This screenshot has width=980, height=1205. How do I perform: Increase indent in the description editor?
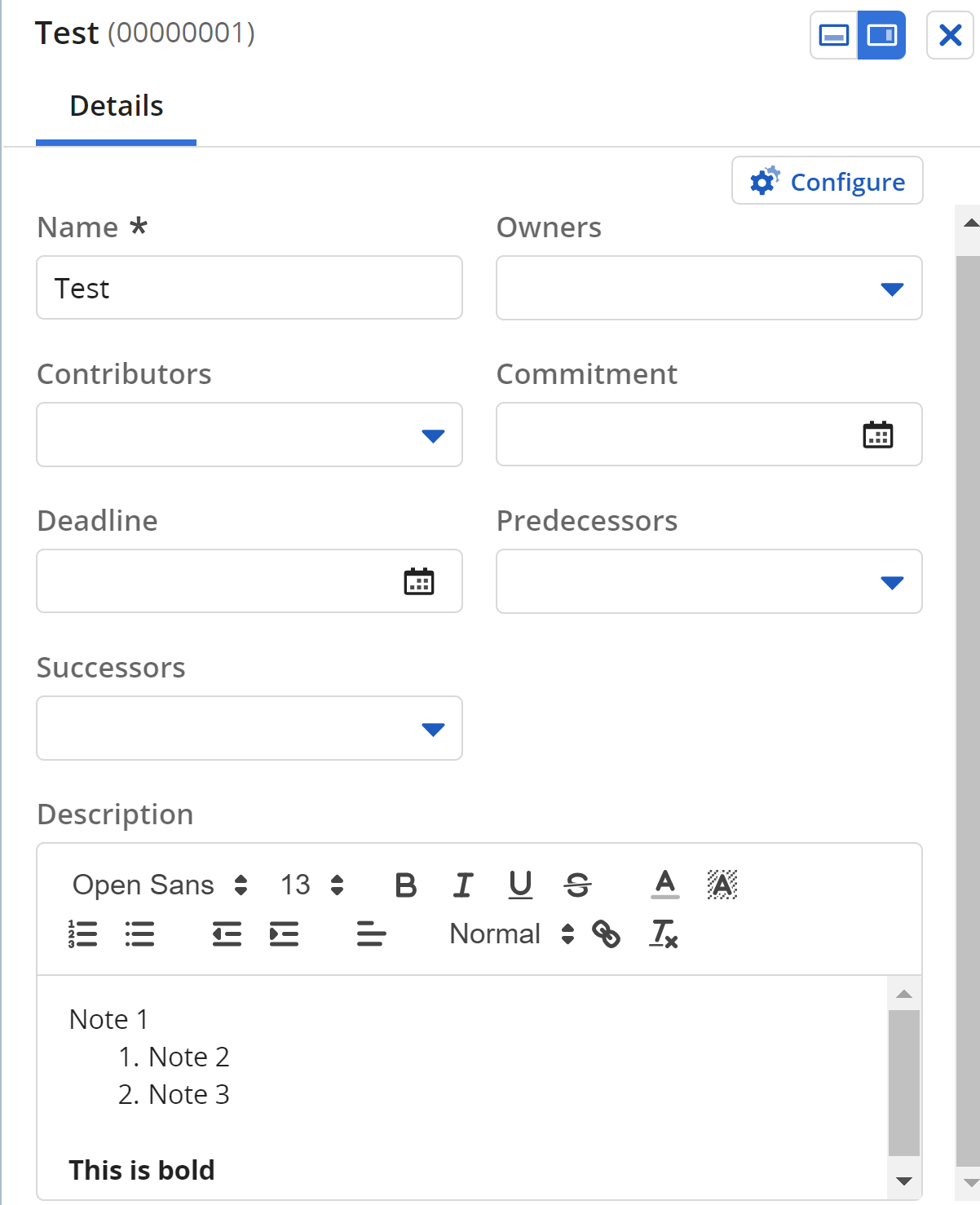click(x=284, y=934)
